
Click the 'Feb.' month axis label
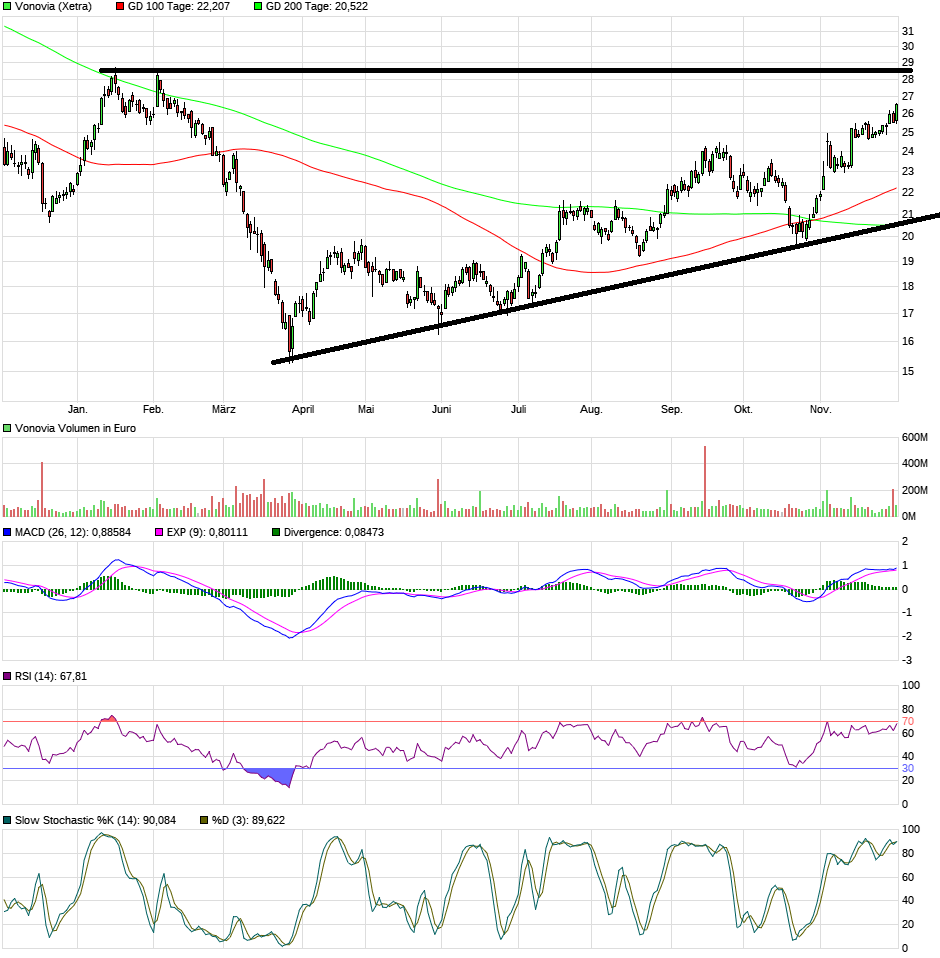coord(153,409)
